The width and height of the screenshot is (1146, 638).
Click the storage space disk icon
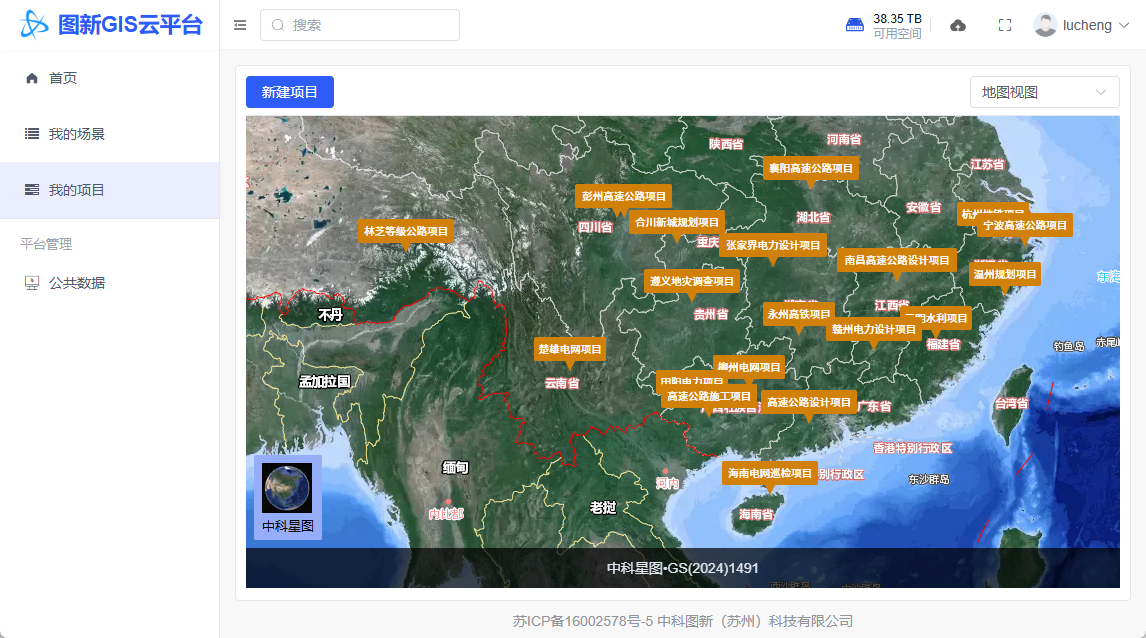point(855,25)
